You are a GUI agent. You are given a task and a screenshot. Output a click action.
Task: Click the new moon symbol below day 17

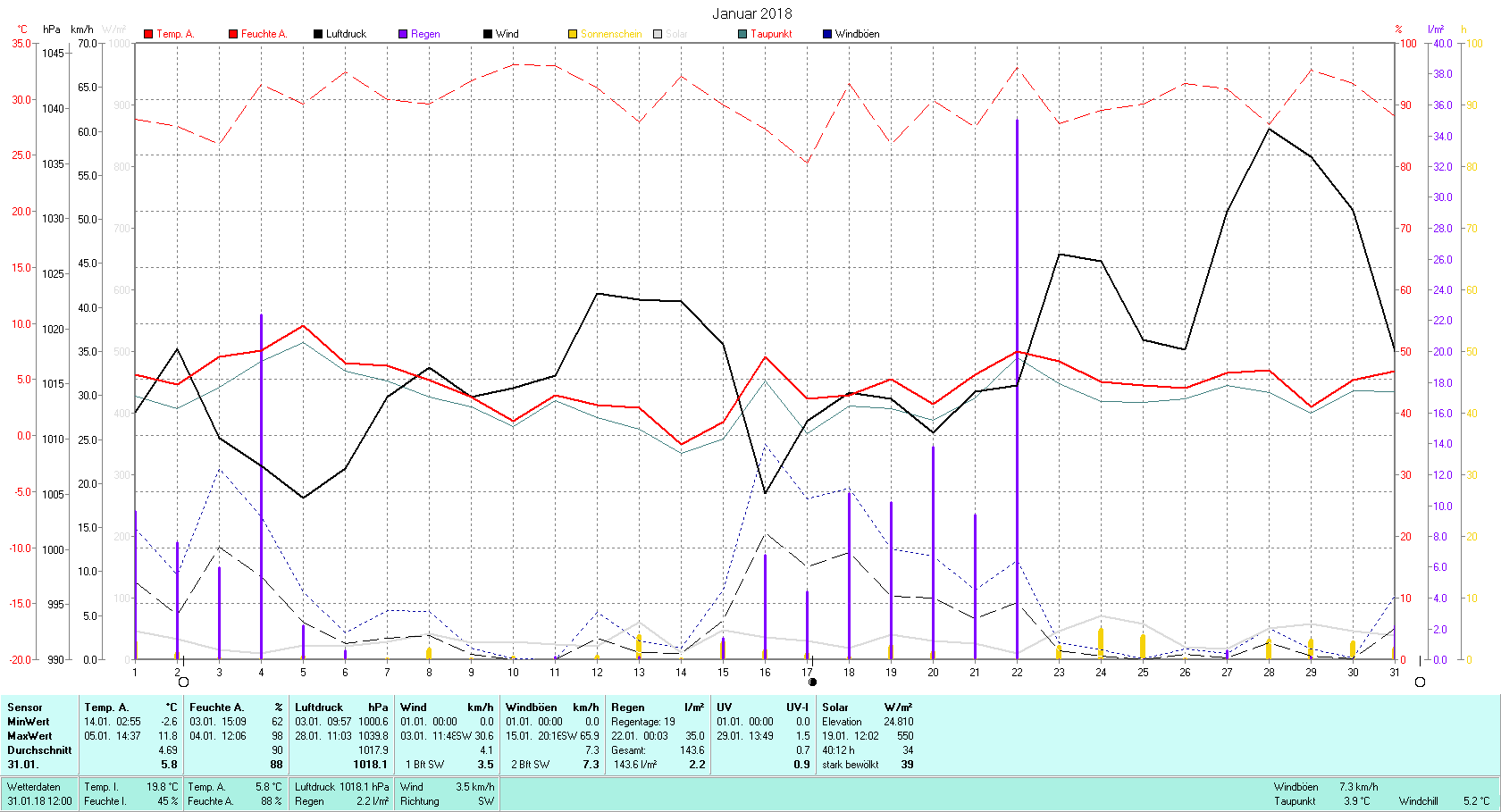(812, 682)
